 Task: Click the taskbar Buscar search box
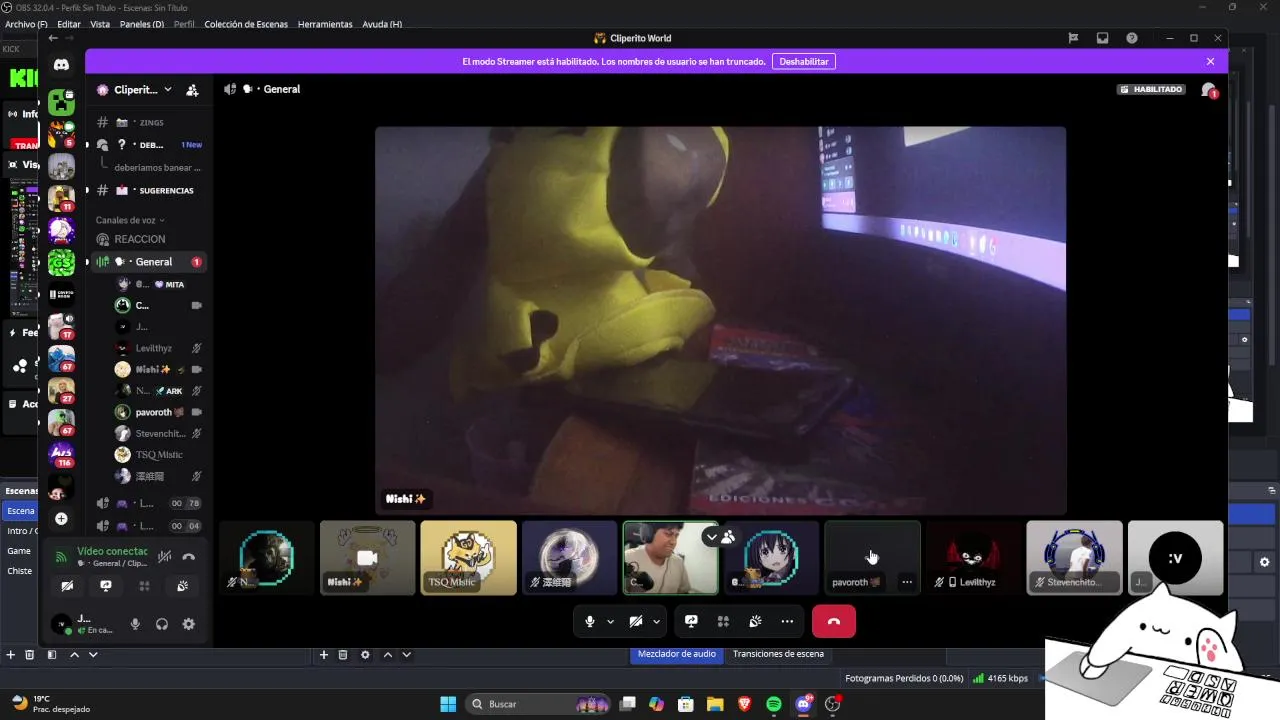pyautogui.click(x=540, y=704)
